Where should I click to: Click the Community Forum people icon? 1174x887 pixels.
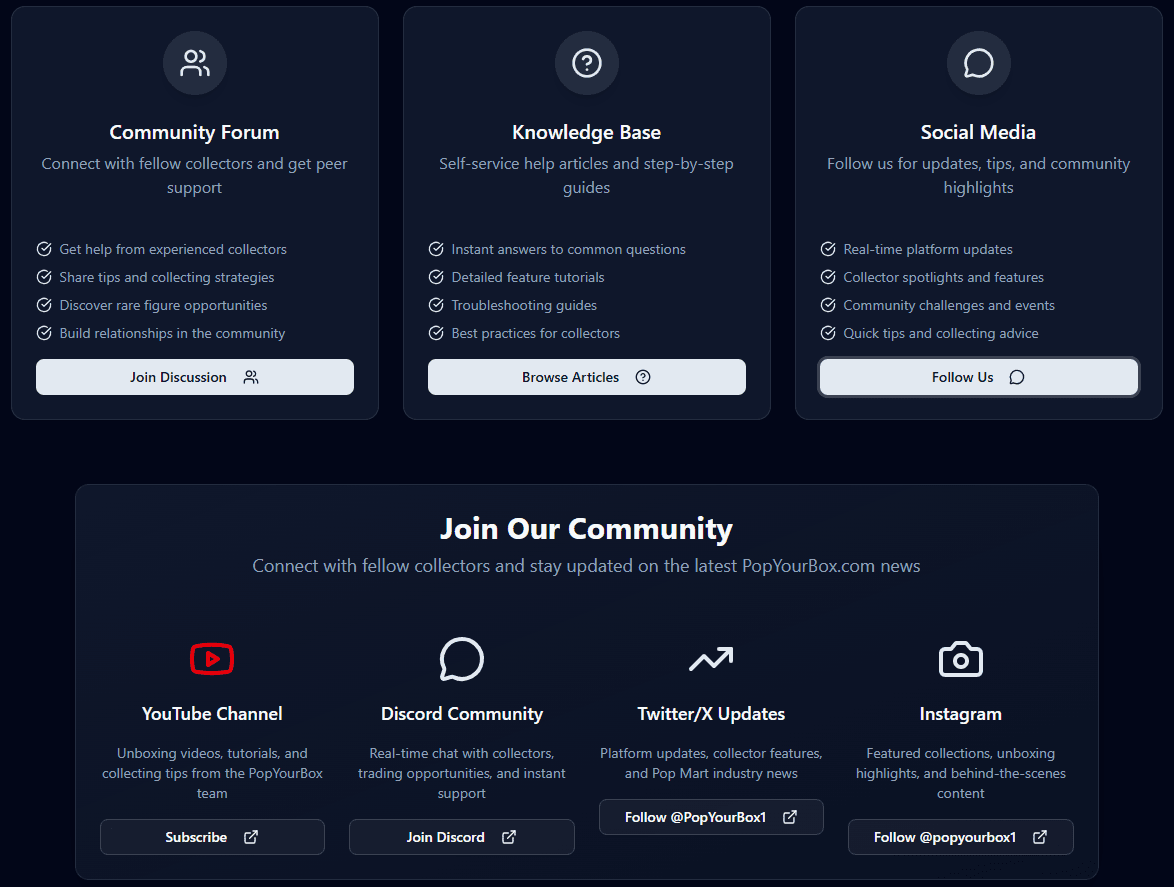[195, 64]
